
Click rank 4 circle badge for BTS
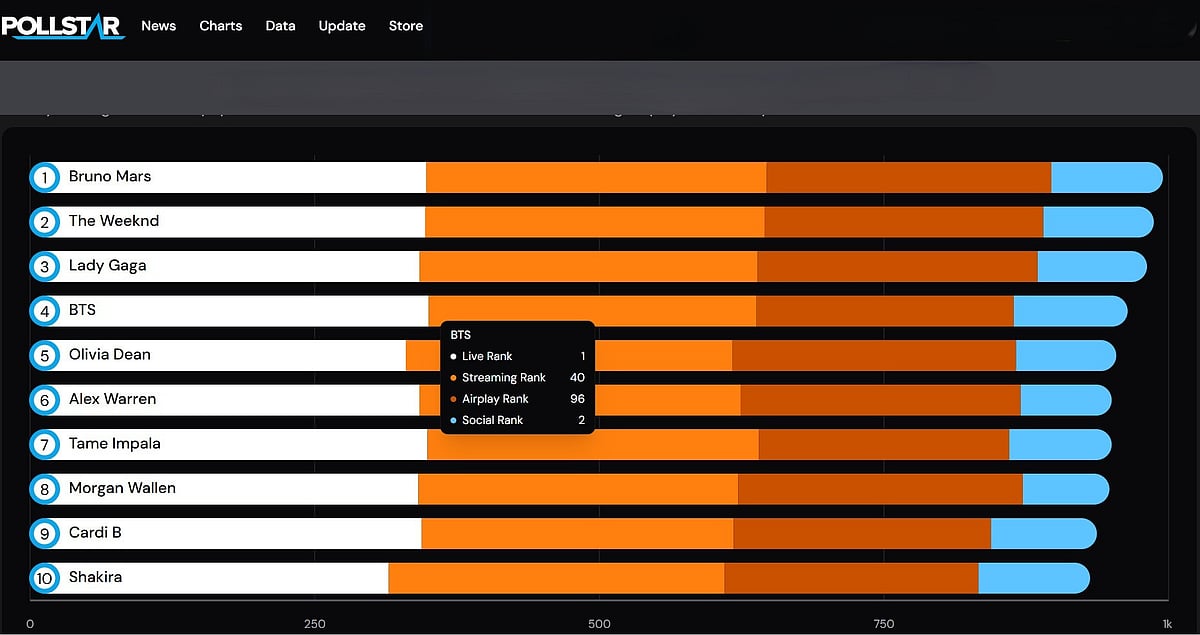pos(44,311)
